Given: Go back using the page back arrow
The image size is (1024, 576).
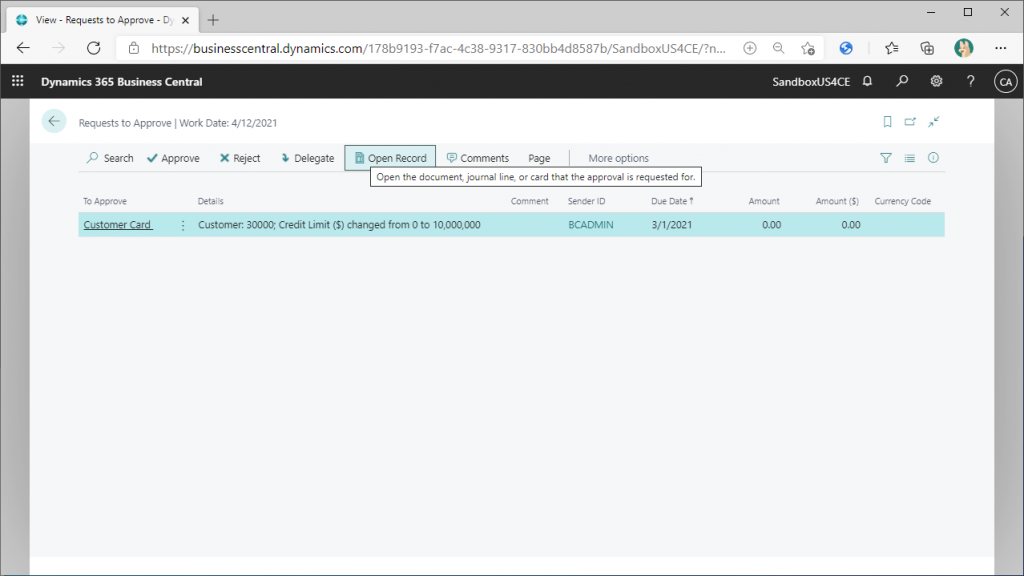Looking at the screenshot, I should coord(54,121).
